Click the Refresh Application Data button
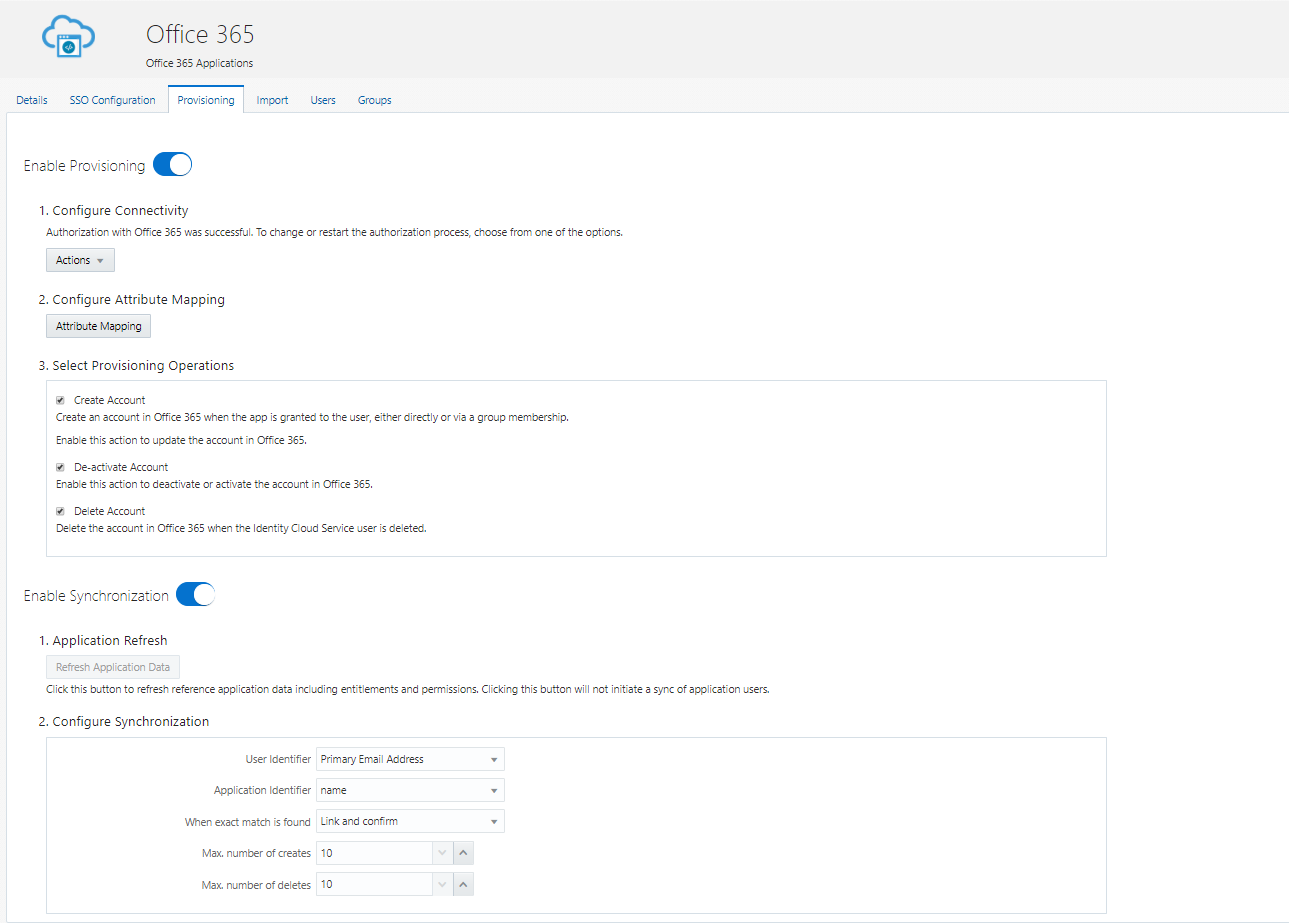Viewport: 1289px width, 923px height. pos(113,667)
